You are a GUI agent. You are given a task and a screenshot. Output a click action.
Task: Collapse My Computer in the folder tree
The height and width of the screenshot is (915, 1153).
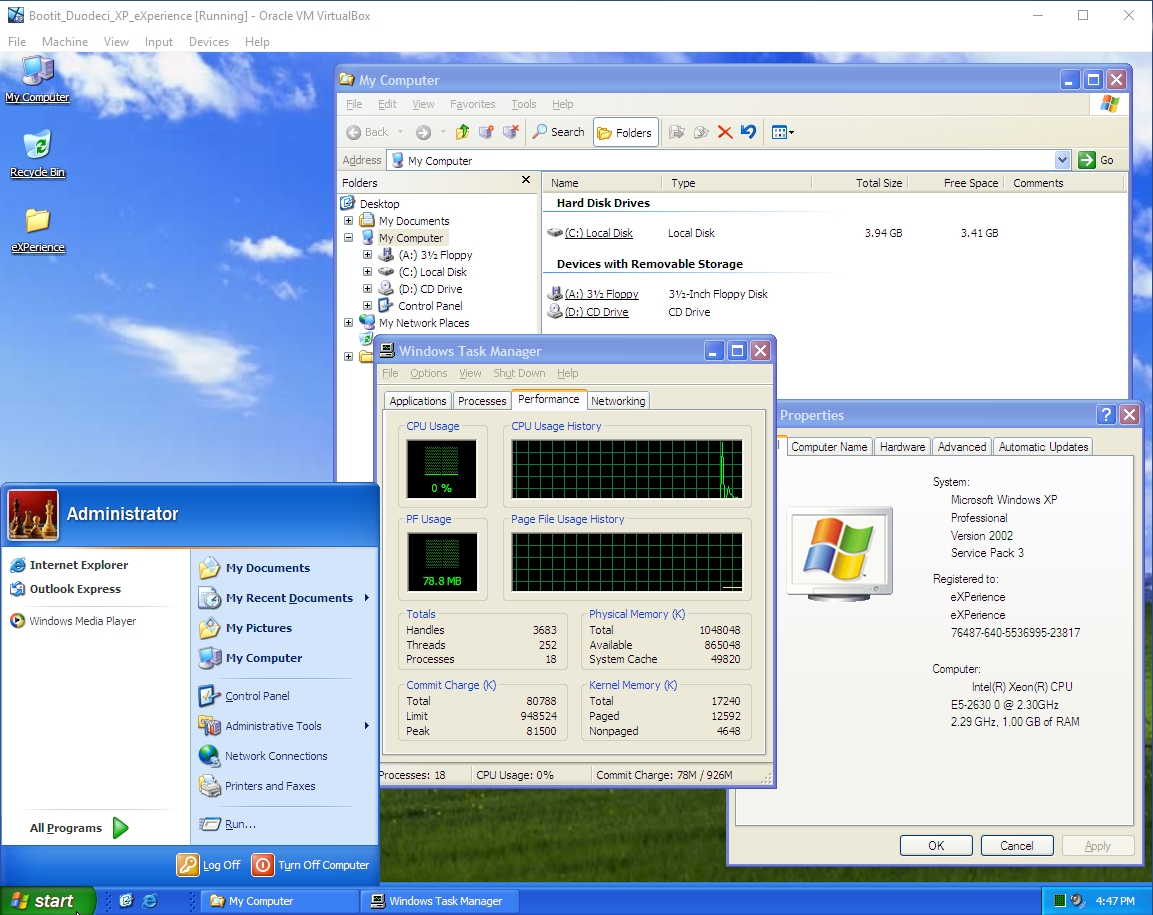(x=349, y=238)
